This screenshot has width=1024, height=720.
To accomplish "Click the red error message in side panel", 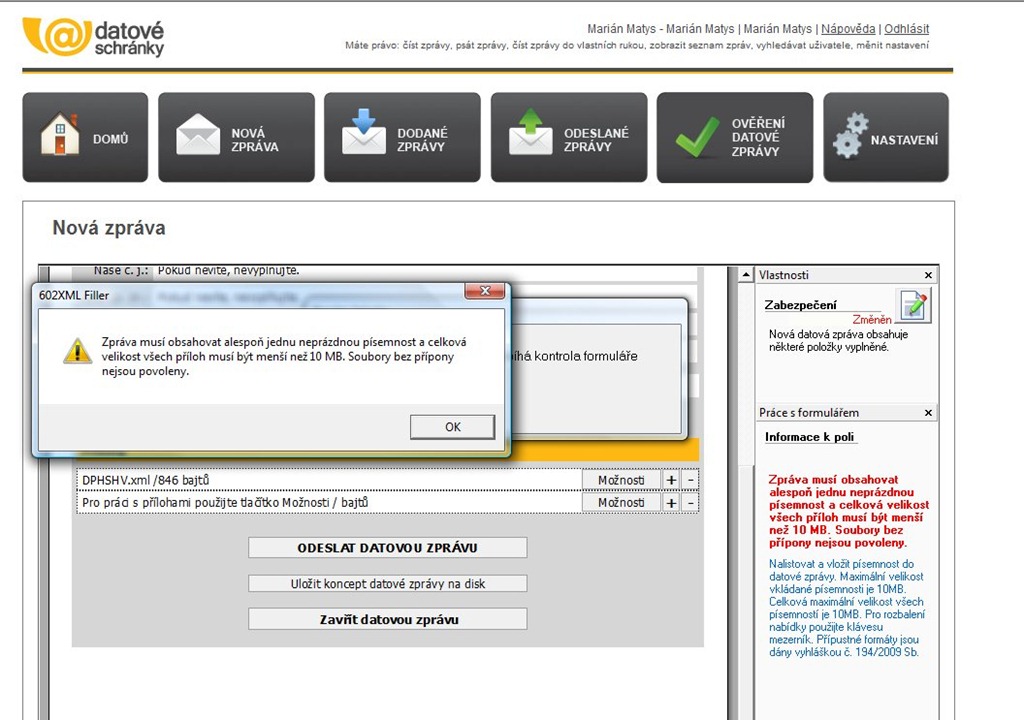I will [848, 511].
